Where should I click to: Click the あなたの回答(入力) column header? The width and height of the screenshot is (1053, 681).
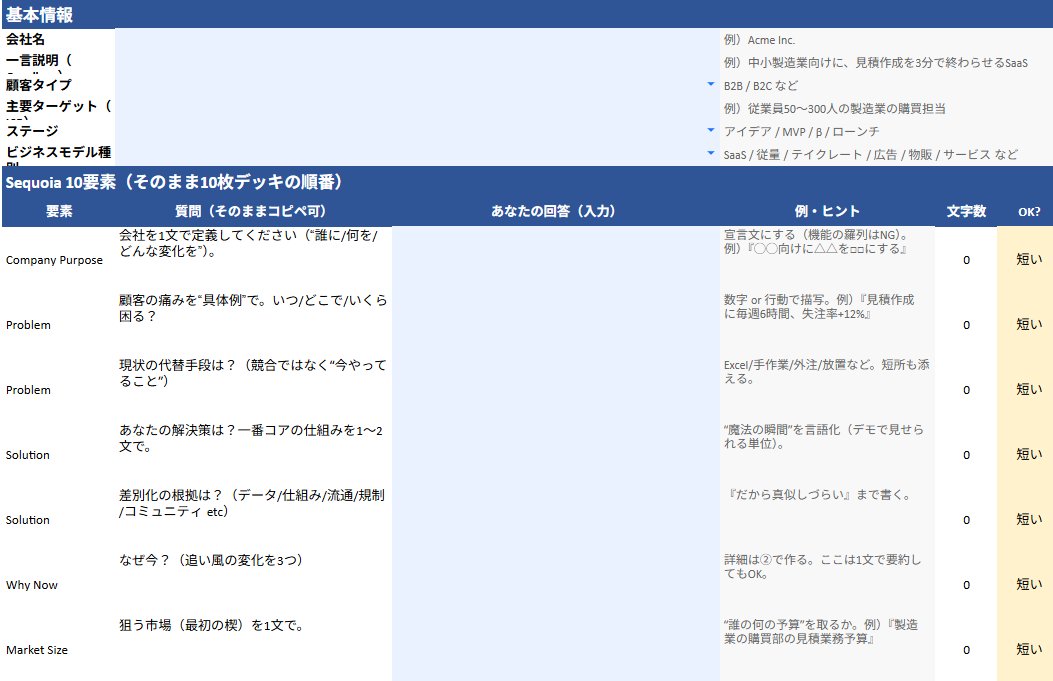[x=555, y=211]
